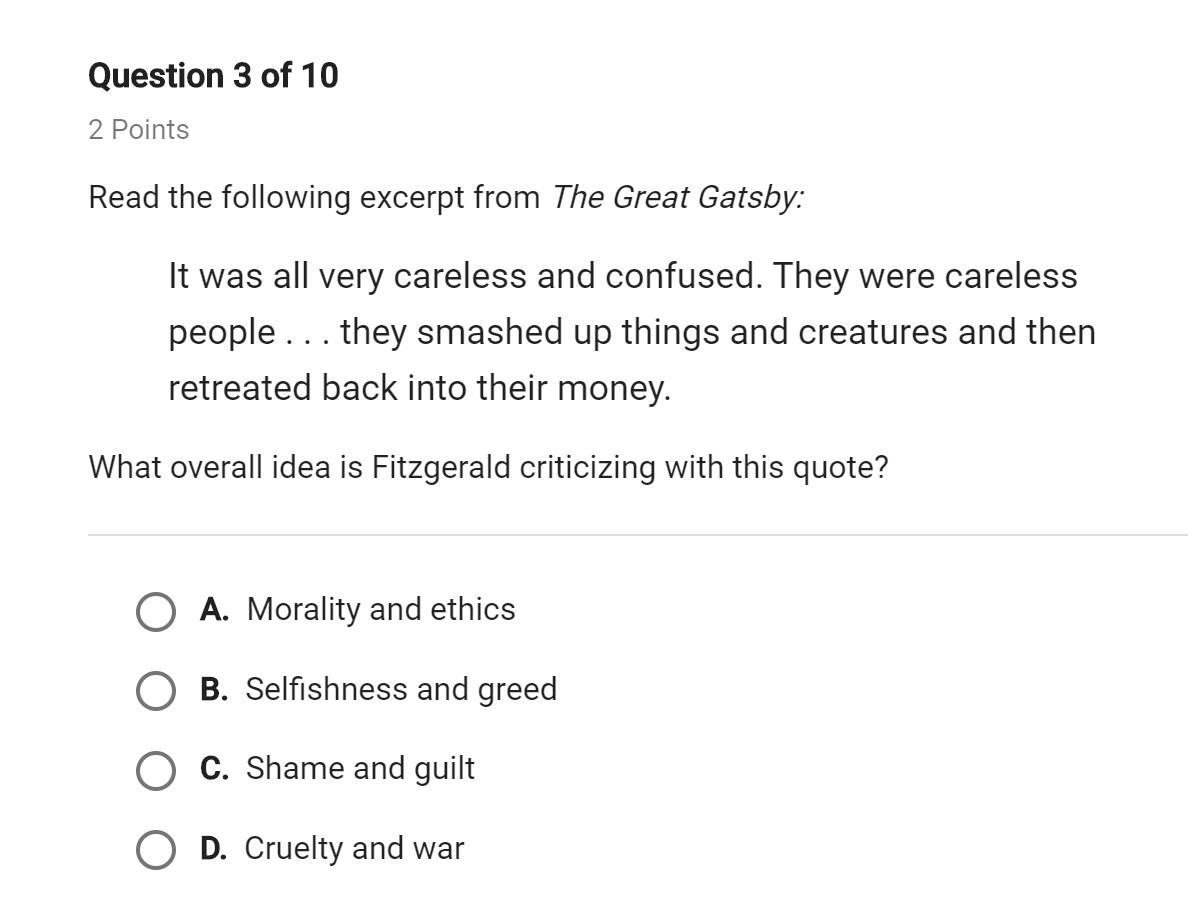Click the italic 'The Great Gatsby' title
The image size is (1194, 911).
(678, 197)
